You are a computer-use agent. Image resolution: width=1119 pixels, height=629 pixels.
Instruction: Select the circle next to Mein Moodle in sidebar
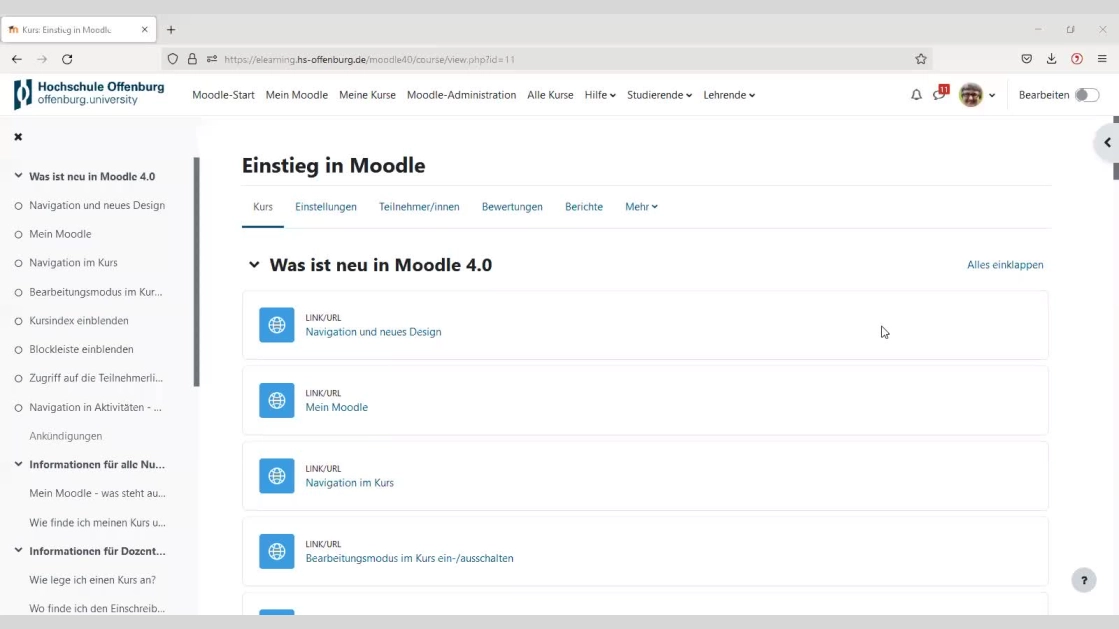click(18, 234)
